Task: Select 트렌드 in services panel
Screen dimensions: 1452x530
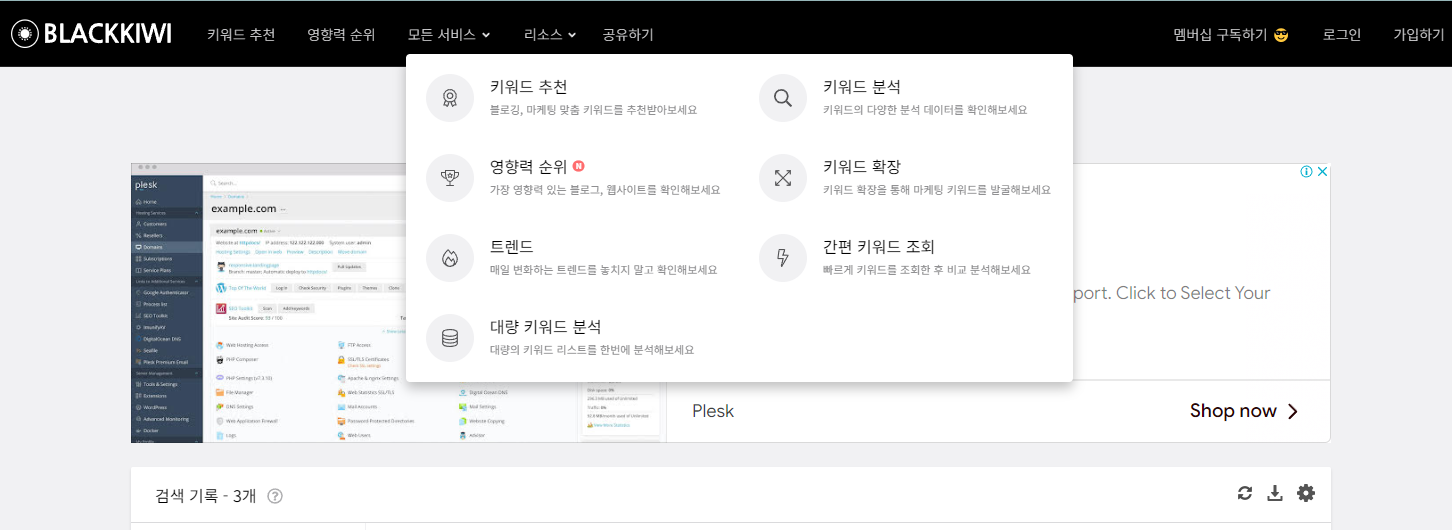Action: [x=512, y=247]
